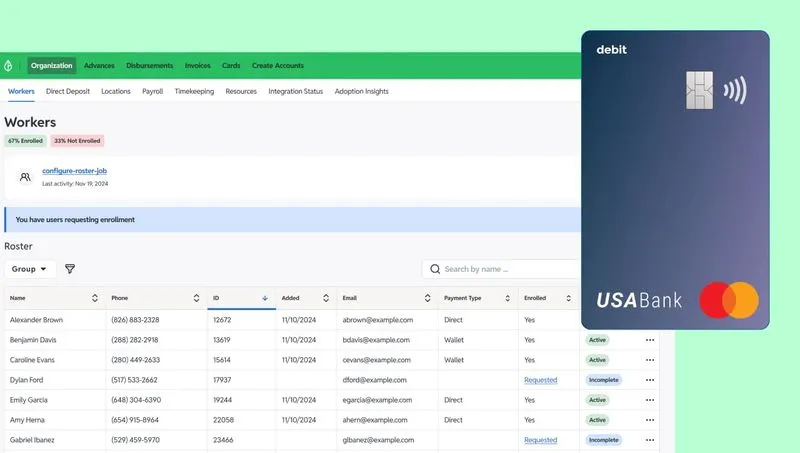Switch to the Adoption Insights tab
800x453 pixels.
point(361,92)
